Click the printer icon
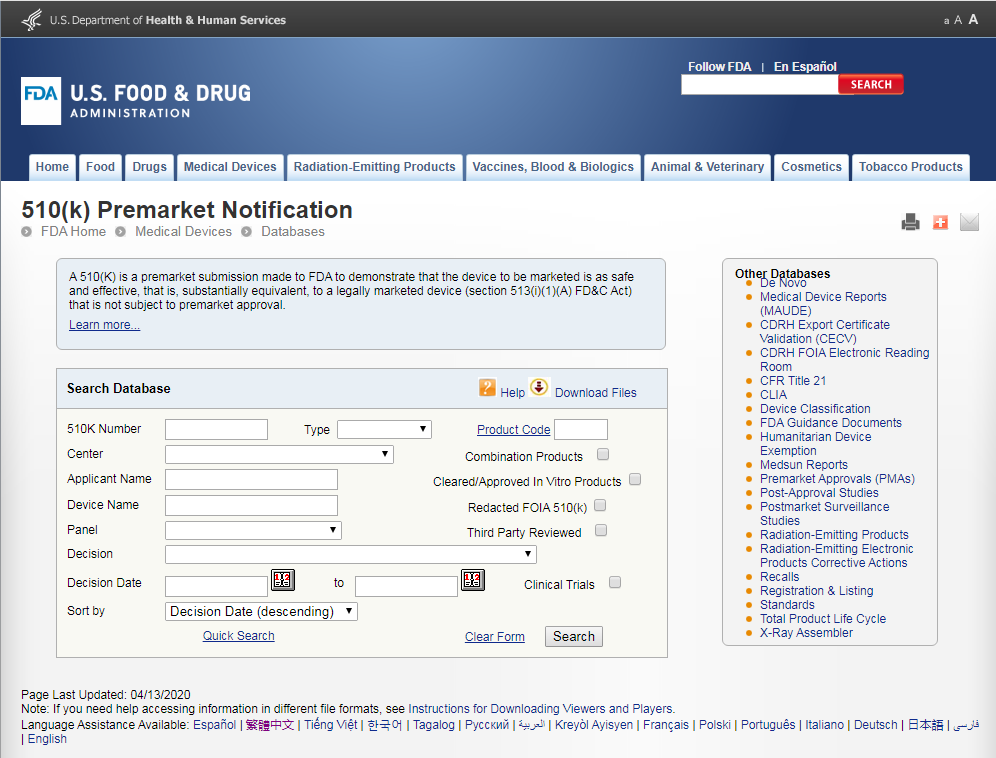Image resolution: width=996 pixels, height=758 pixels. tap(910, 222)
